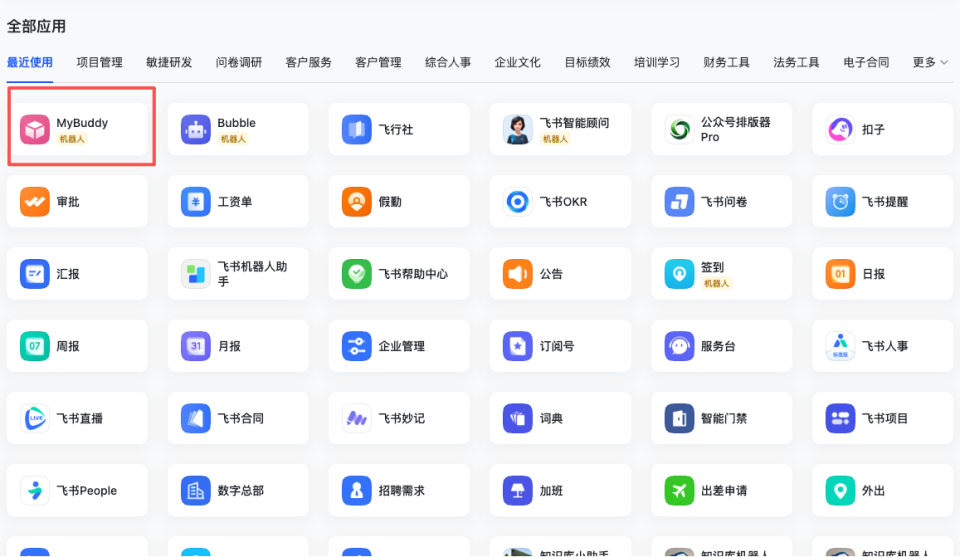The height and width of the screenshot is (557, 960).
Task: Launch 飞行社 app icon
Action: [357, 129]
